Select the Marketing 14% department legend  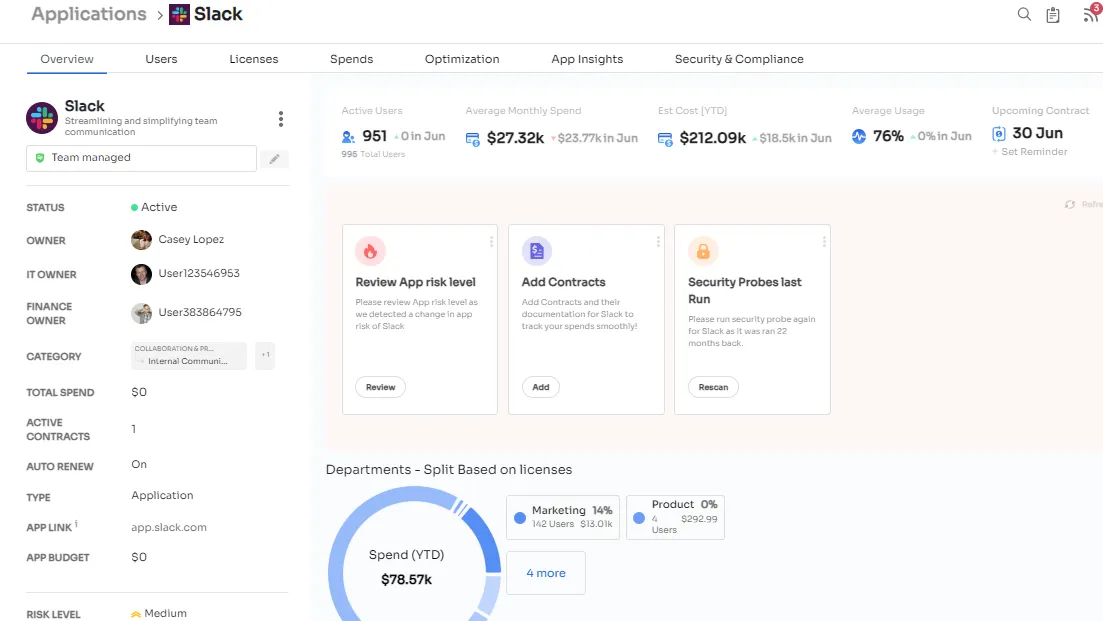(563, 518)
